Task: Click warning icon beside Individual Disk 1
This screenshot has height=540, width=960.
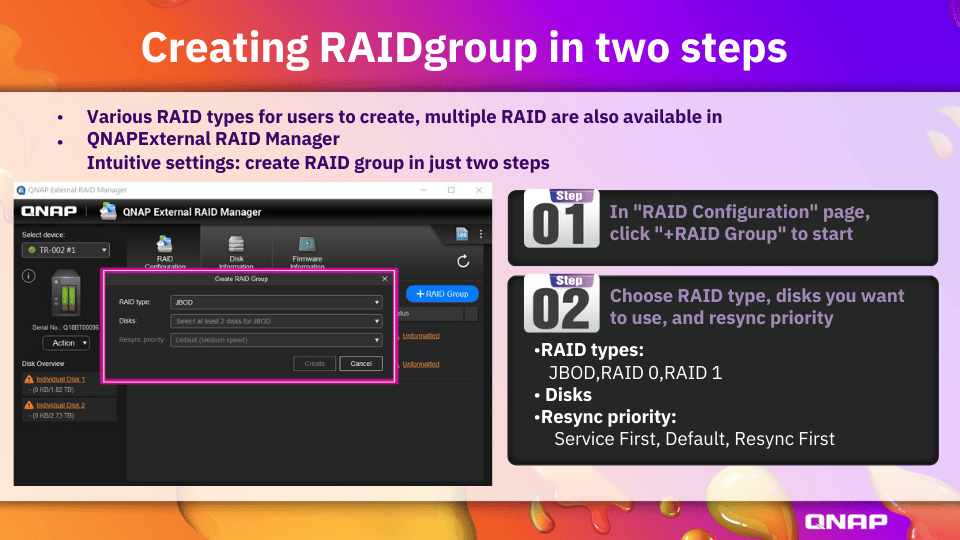Action: click(29, 380)
